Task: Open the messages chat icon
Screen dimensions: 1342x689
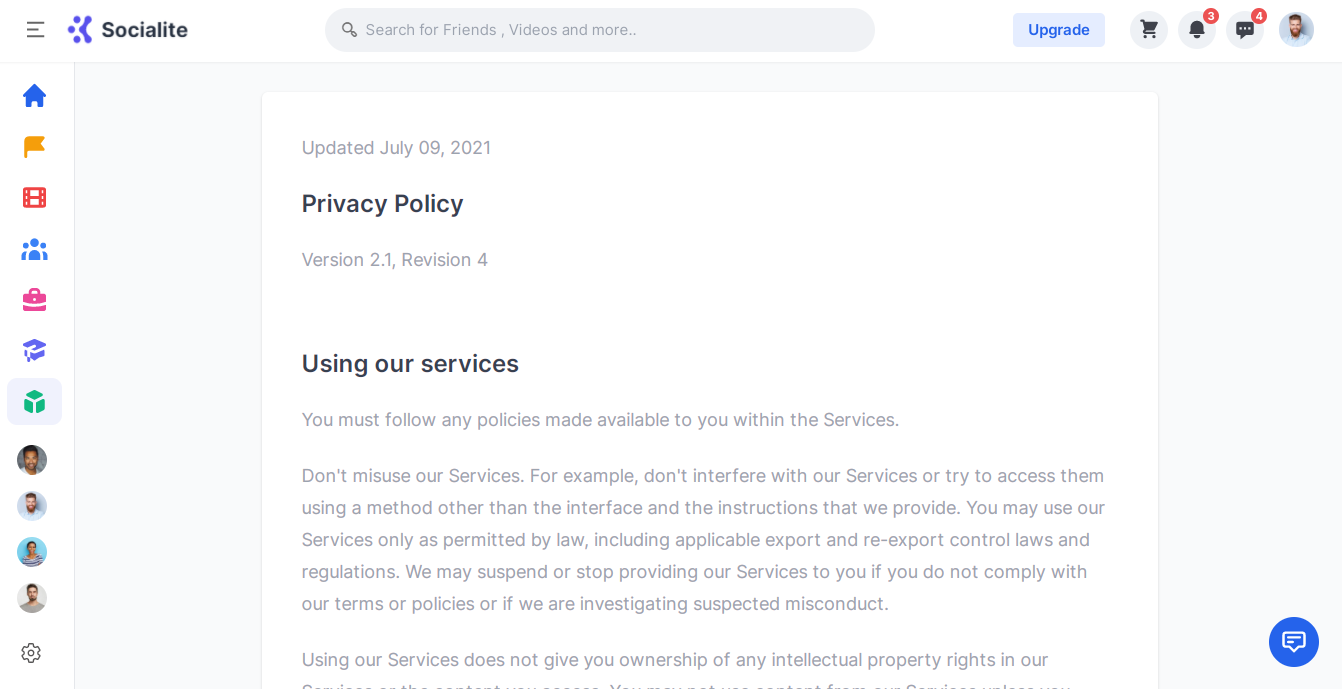Action: click(1245, 30)
